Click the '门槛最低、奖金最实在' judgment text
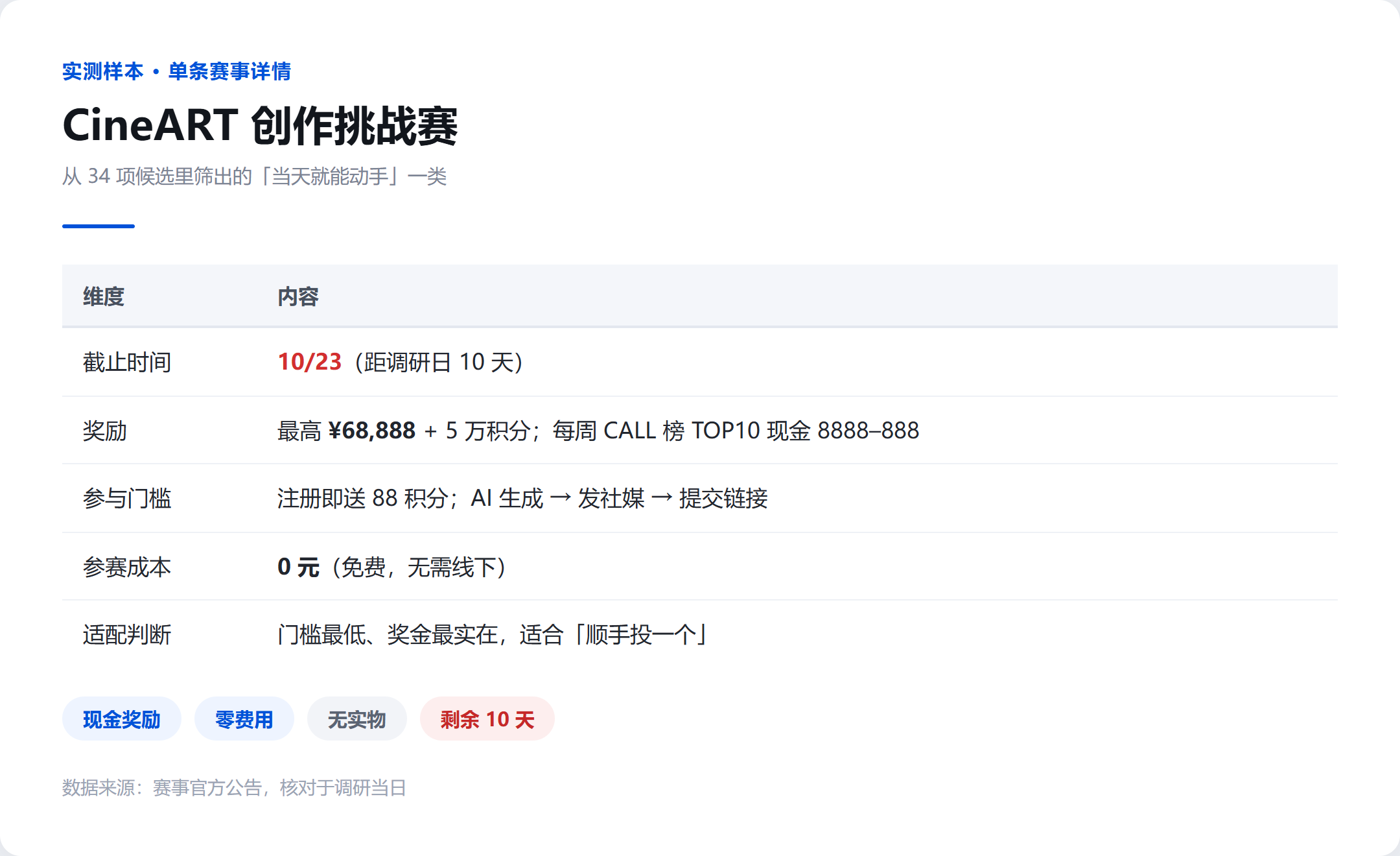 point(388,635)
